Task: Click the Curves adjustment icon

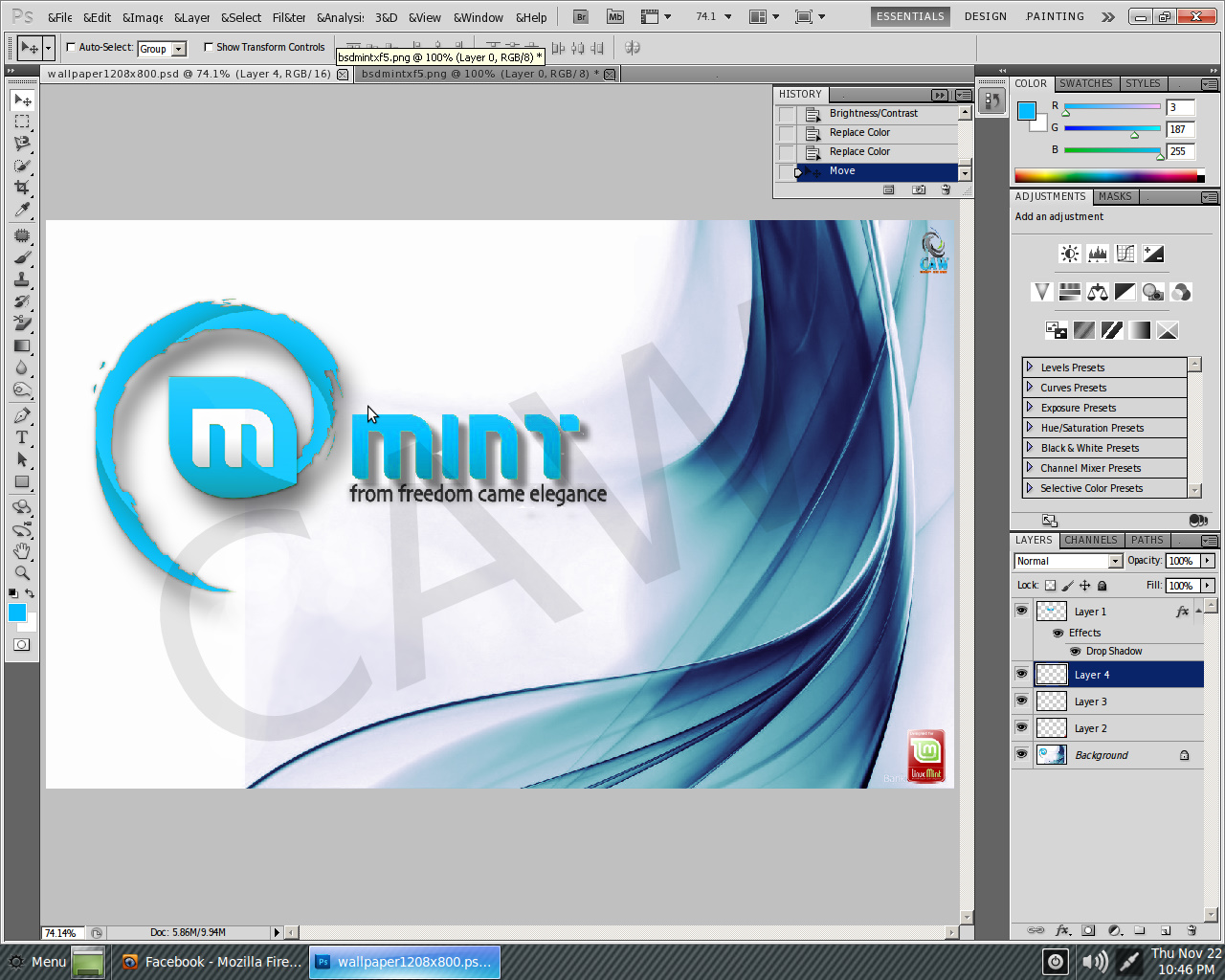Action: coord(1125,254)
